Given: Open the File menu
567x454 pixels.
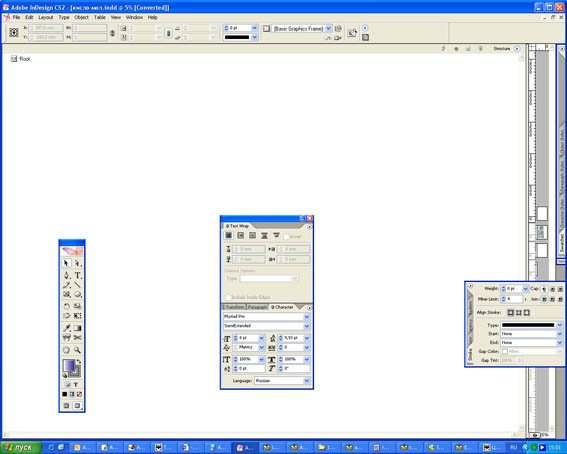Looking at the screenshot, I should (16, 17).
